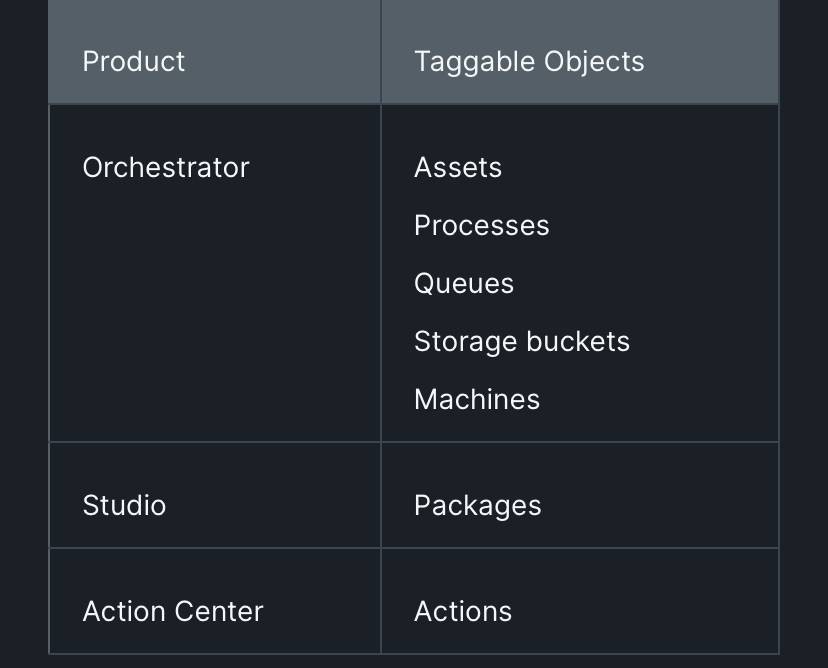The image size is (828, 668).
Task: Click empty space right of Packages
Action: [660, 506]
